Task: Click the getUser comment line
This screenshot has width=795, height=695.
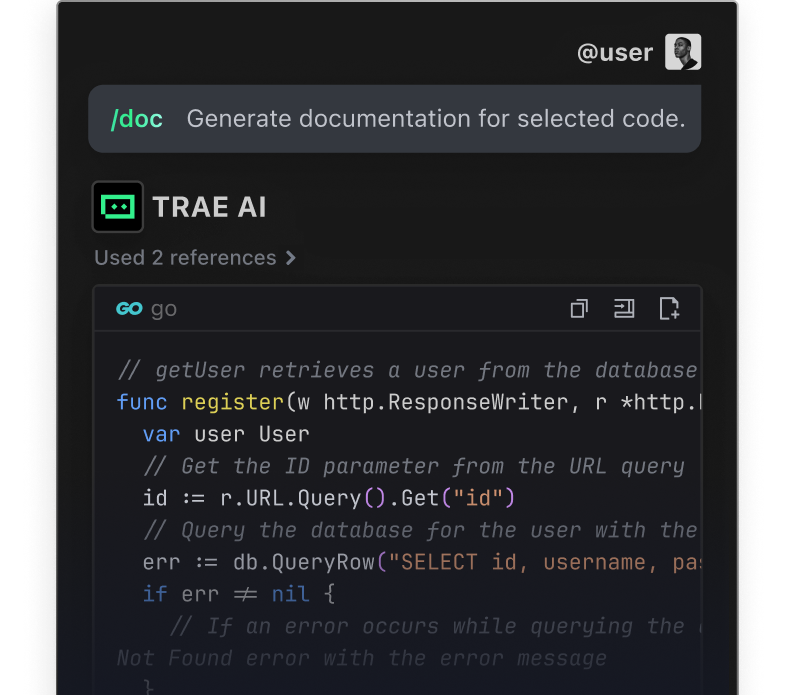Action: [407, 371]
